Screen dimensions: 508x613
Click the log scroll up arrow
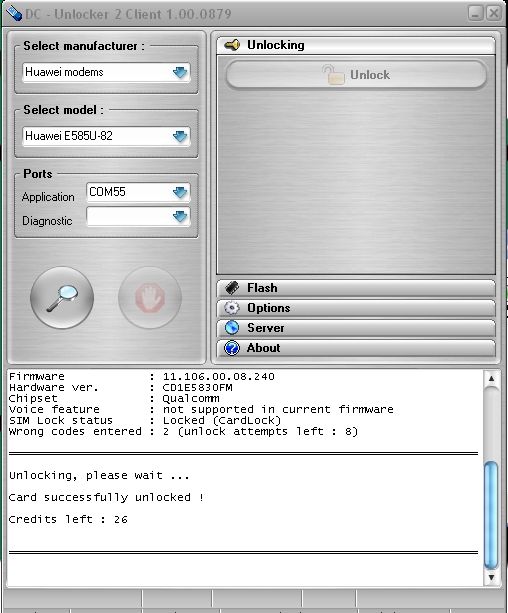[x=492, y=378]
